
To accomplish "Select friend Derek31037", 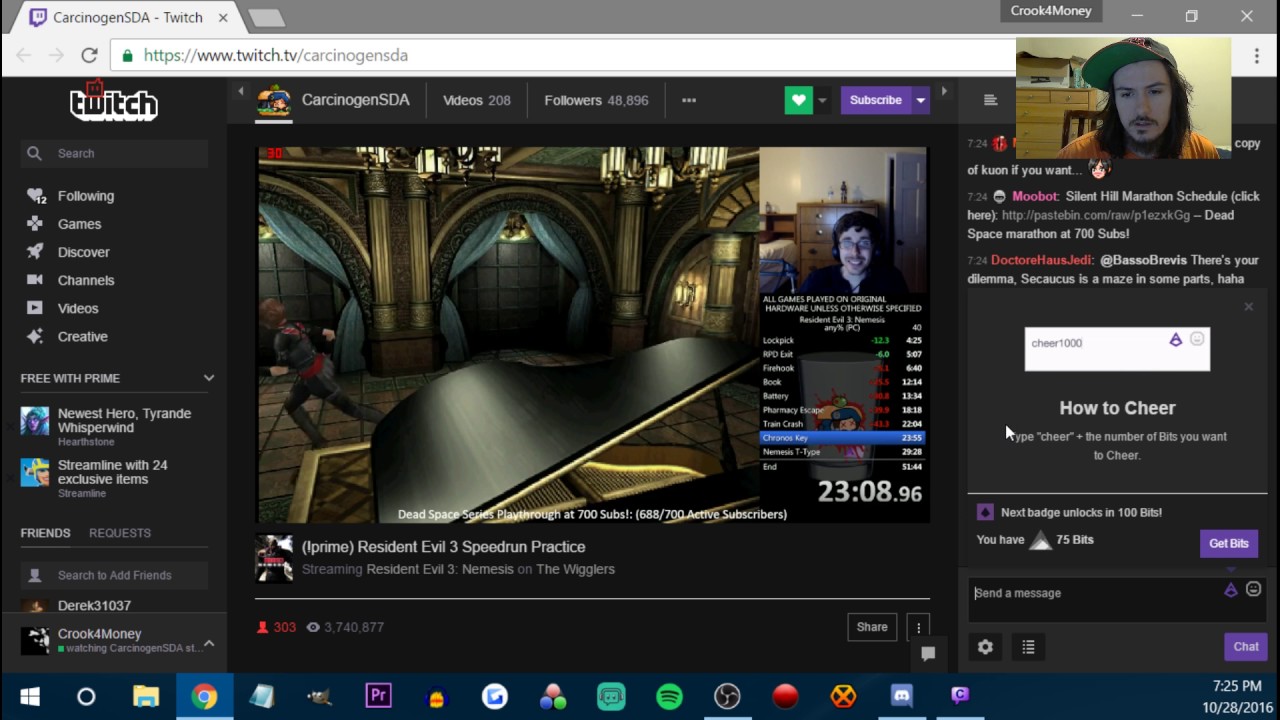I will click(94, 605).
